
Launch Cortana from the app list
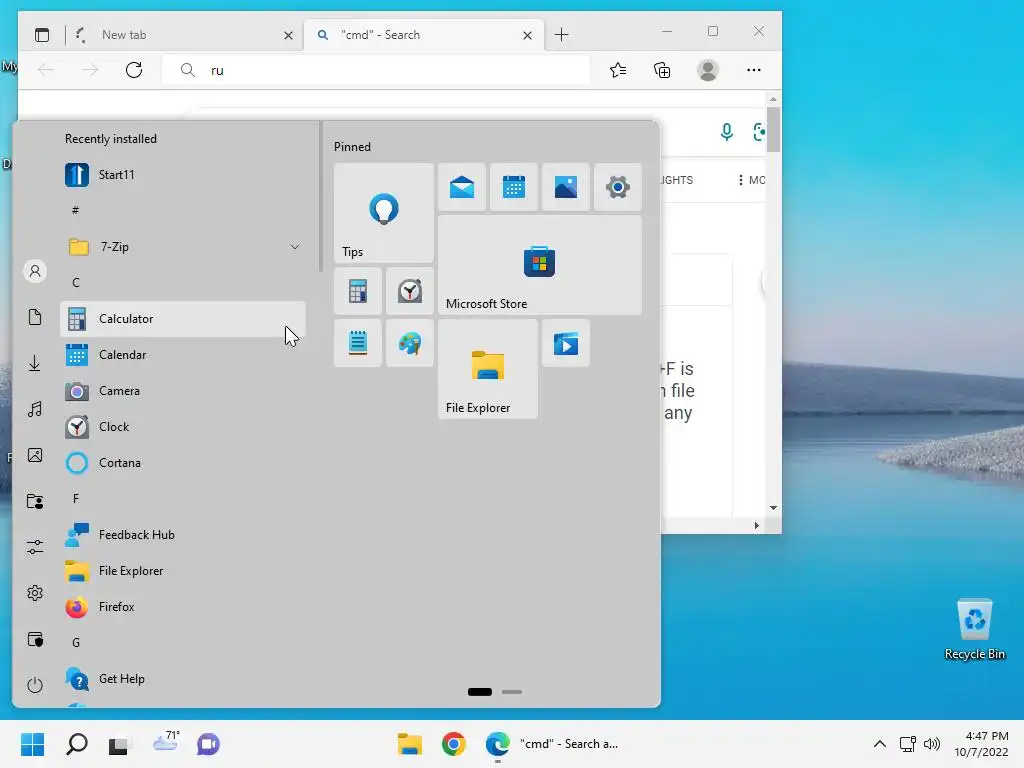[x=183, y=462]
